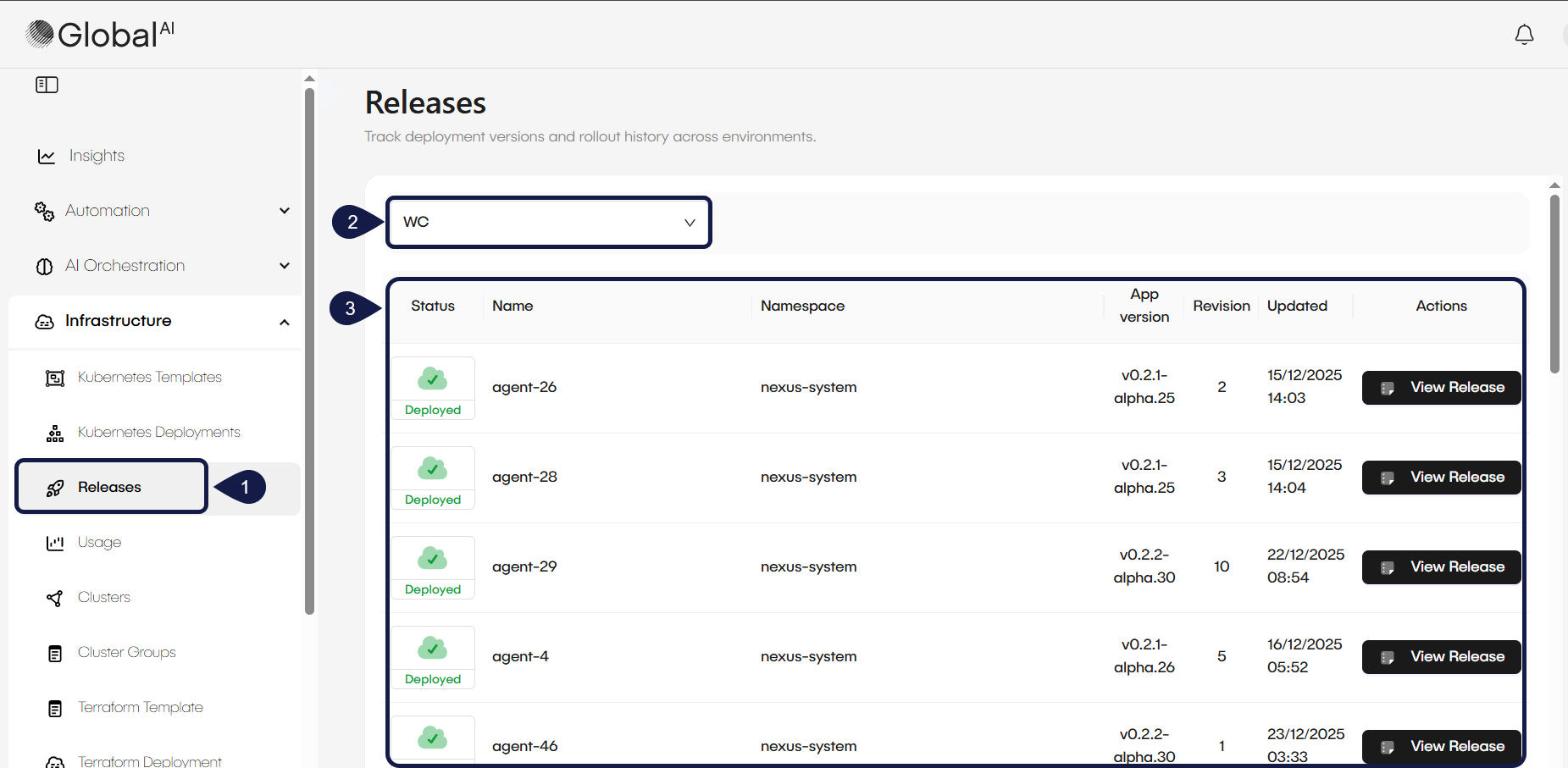Viewport: 1568px width, 768px height.
Task: Click View Release for agent-28
Action: pos(1441,478)
